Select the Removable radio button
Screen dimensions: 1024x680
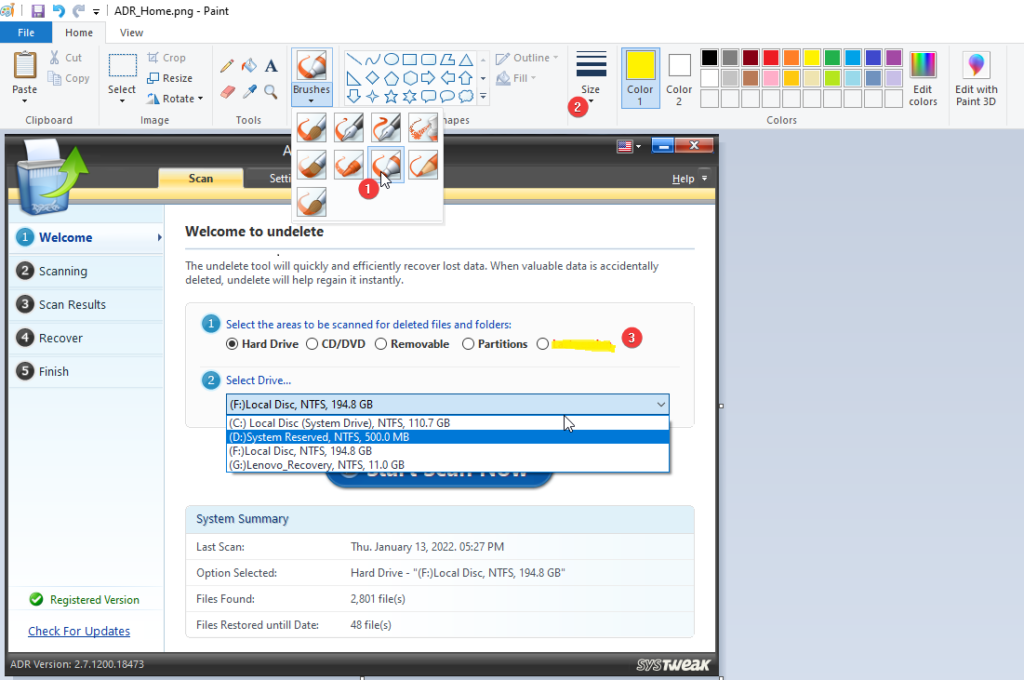point(381,344)
